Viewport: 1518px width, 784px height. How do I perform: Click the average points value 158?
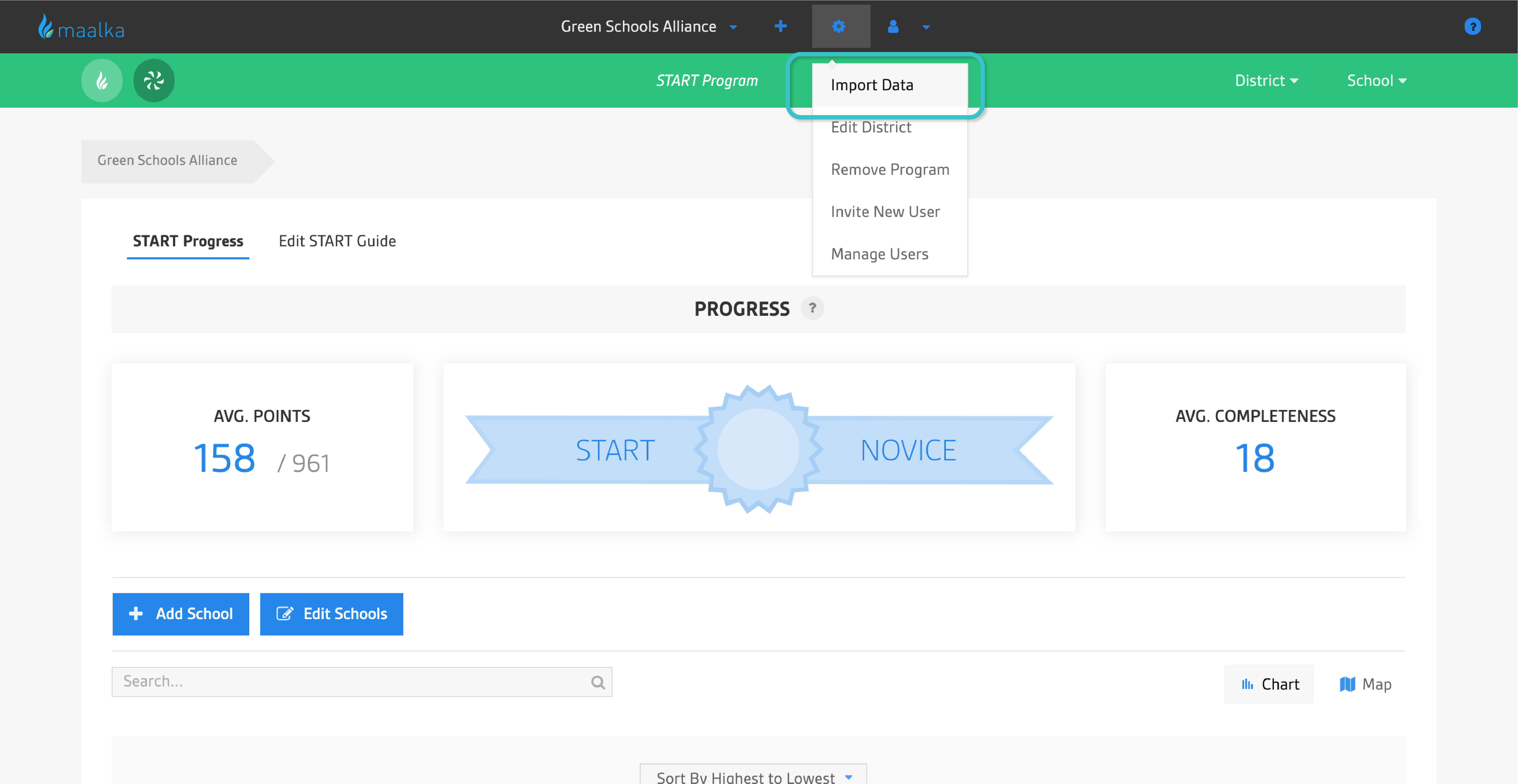pos(225,458)
